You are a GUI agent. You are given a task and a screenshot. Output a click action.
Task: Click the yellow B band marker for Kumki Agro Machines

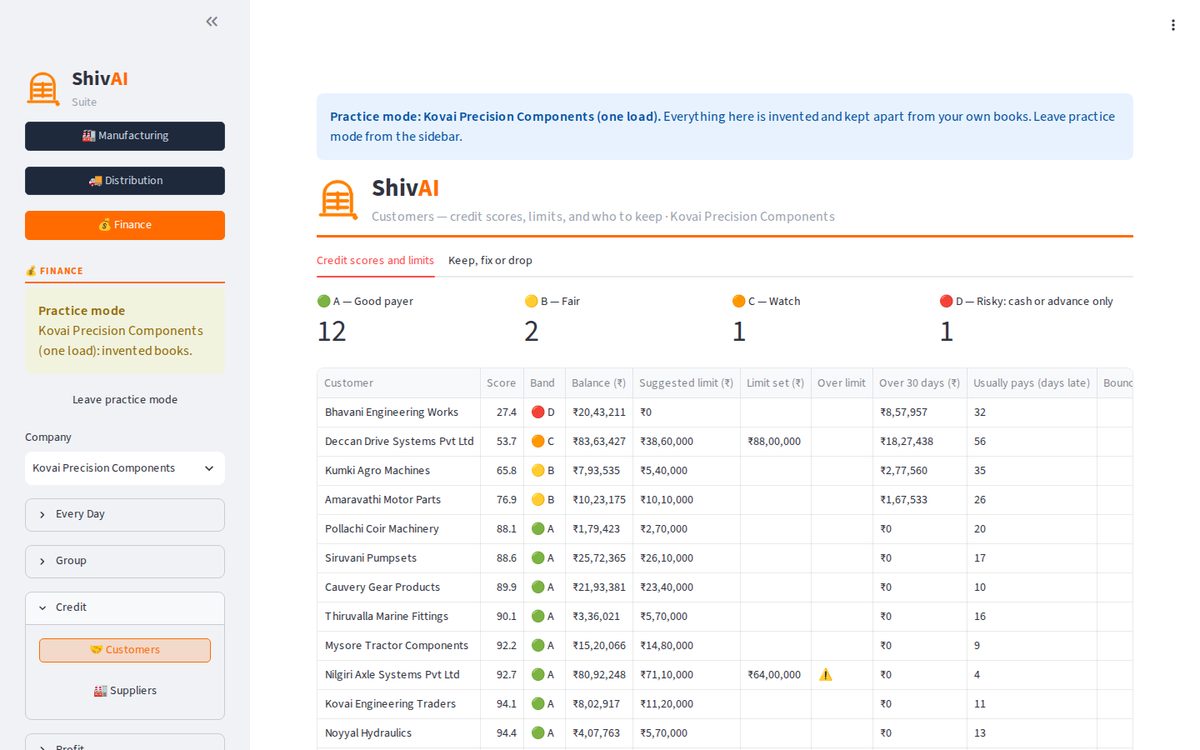coord(538,470)
